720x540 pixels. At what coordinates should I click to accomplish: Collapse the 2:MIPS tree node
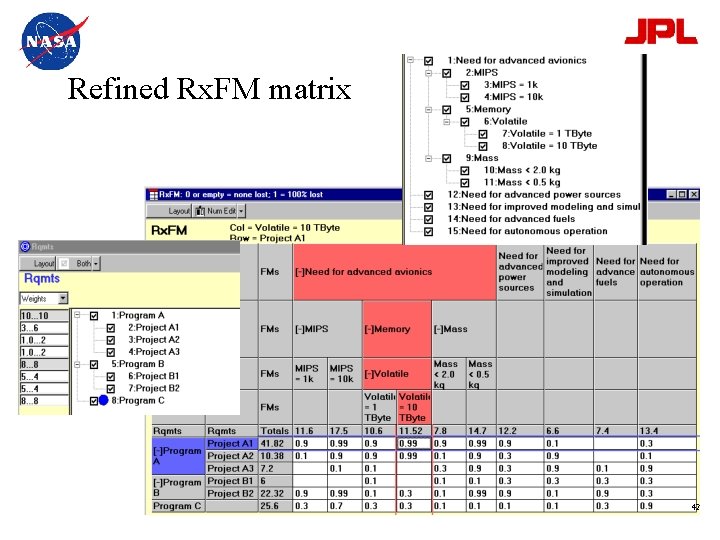click(x=428, y=73)
